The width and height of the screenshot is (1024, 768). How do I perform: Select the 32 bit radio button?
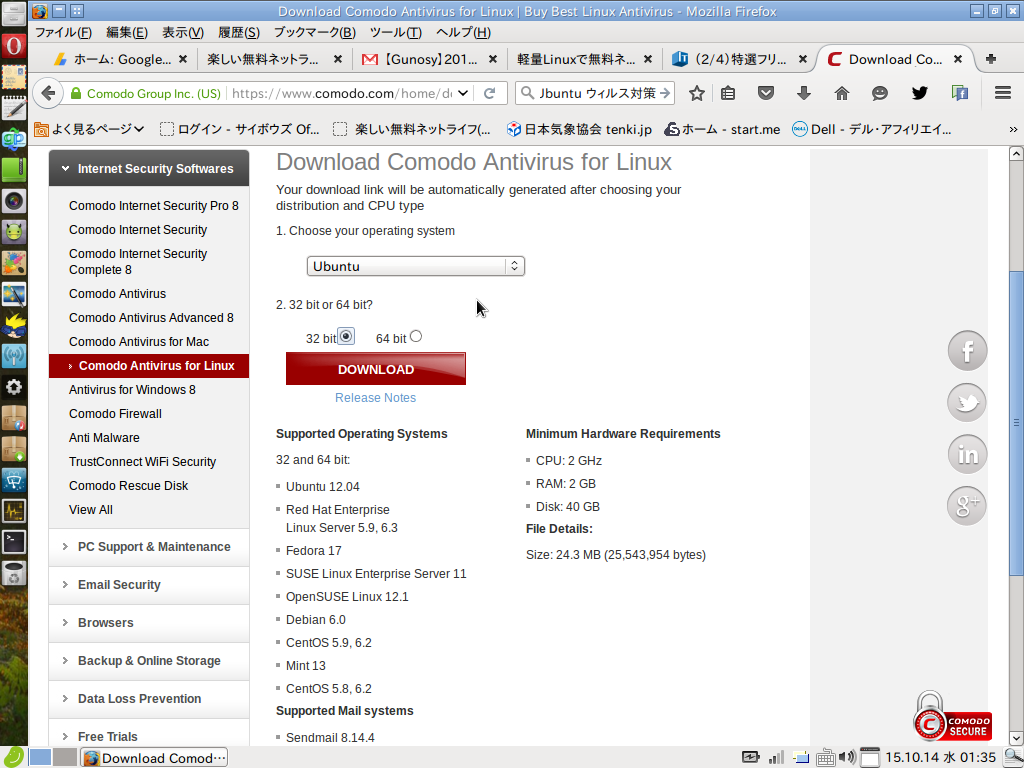(345, 336)
